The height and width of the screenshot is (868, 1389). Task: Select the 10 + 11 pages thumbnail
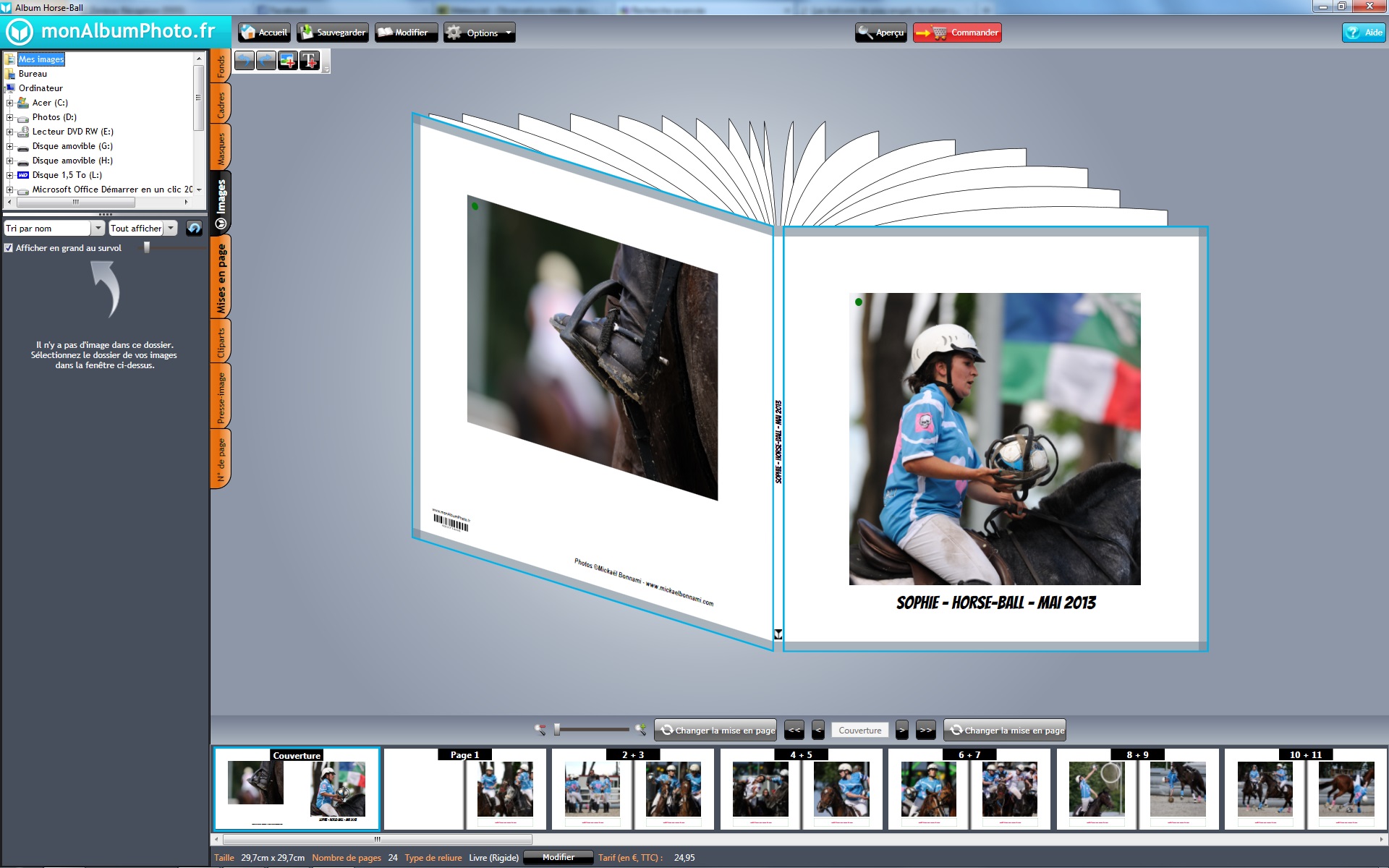pyautogui.click(x=1306, y=789)
